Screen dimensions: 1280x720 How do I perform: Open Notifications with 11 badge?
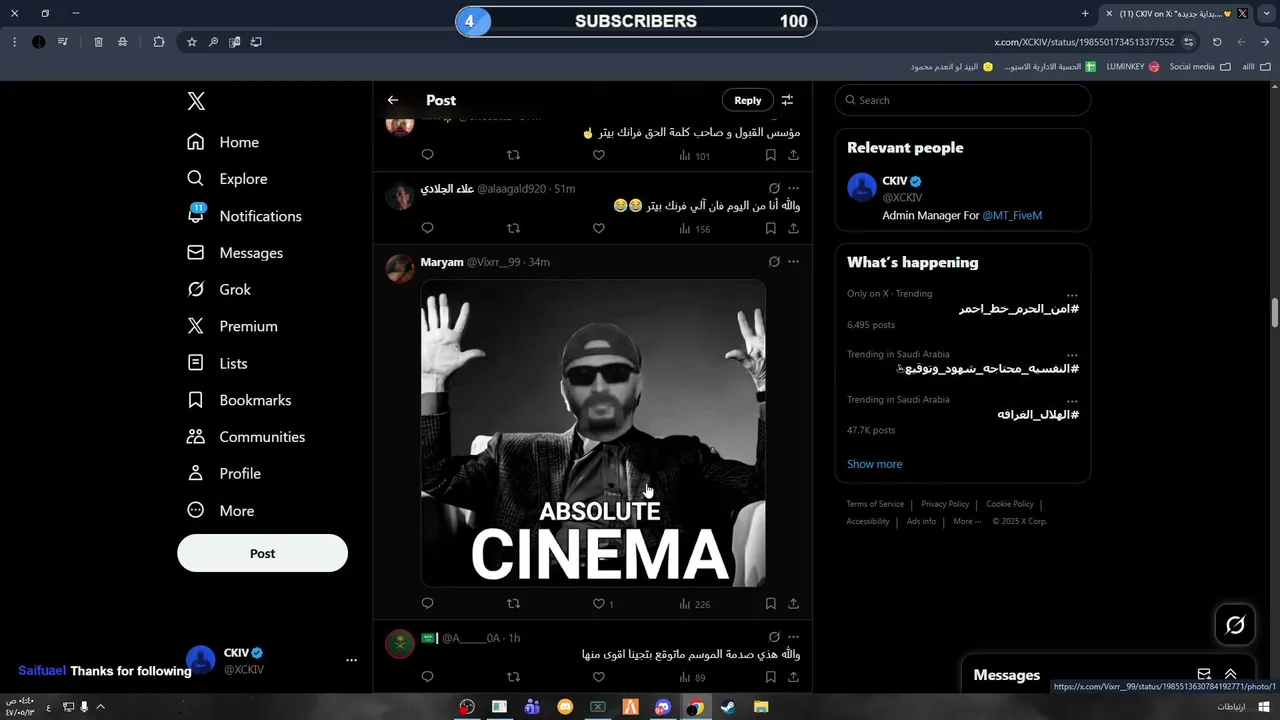click(x=244, y=216)
